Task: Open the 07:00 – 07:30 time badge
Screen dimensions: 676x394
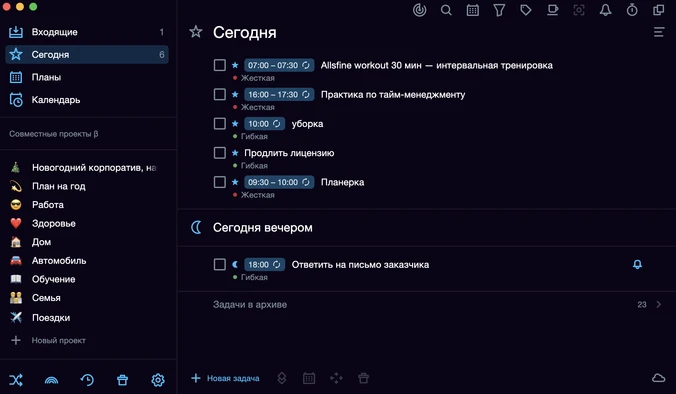Action: (279, 65)
